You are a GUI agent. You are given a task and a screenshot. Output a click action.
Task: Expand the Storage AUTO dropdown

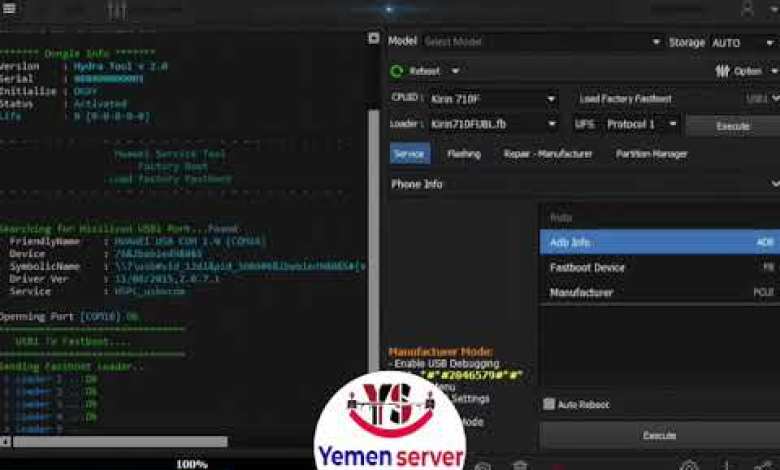tap(743, 42)
